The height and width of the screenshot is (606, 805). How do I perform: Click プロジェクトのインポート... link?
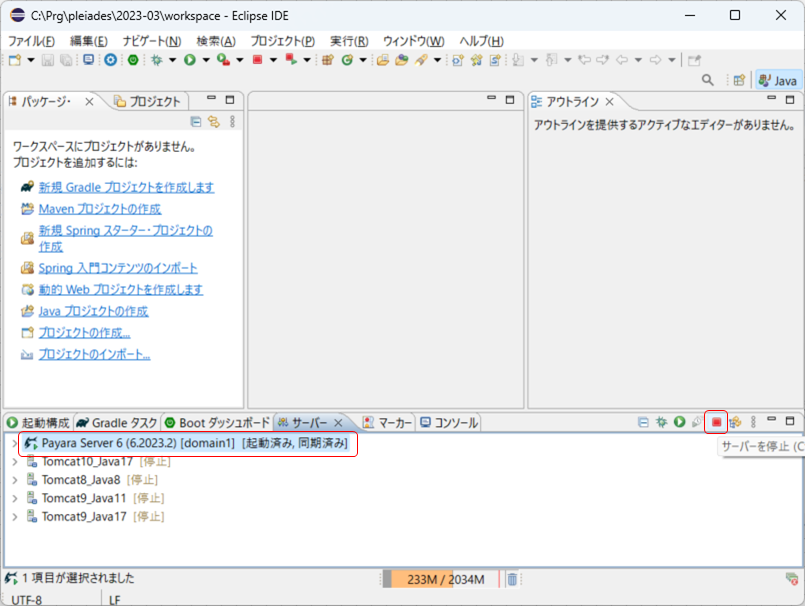pos(94,354)
